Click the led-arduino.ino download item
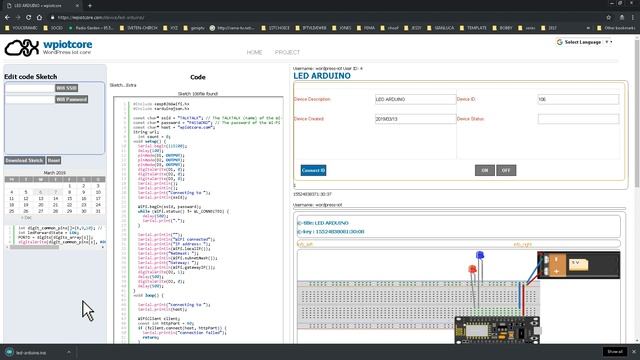 [x=31, y=352]
